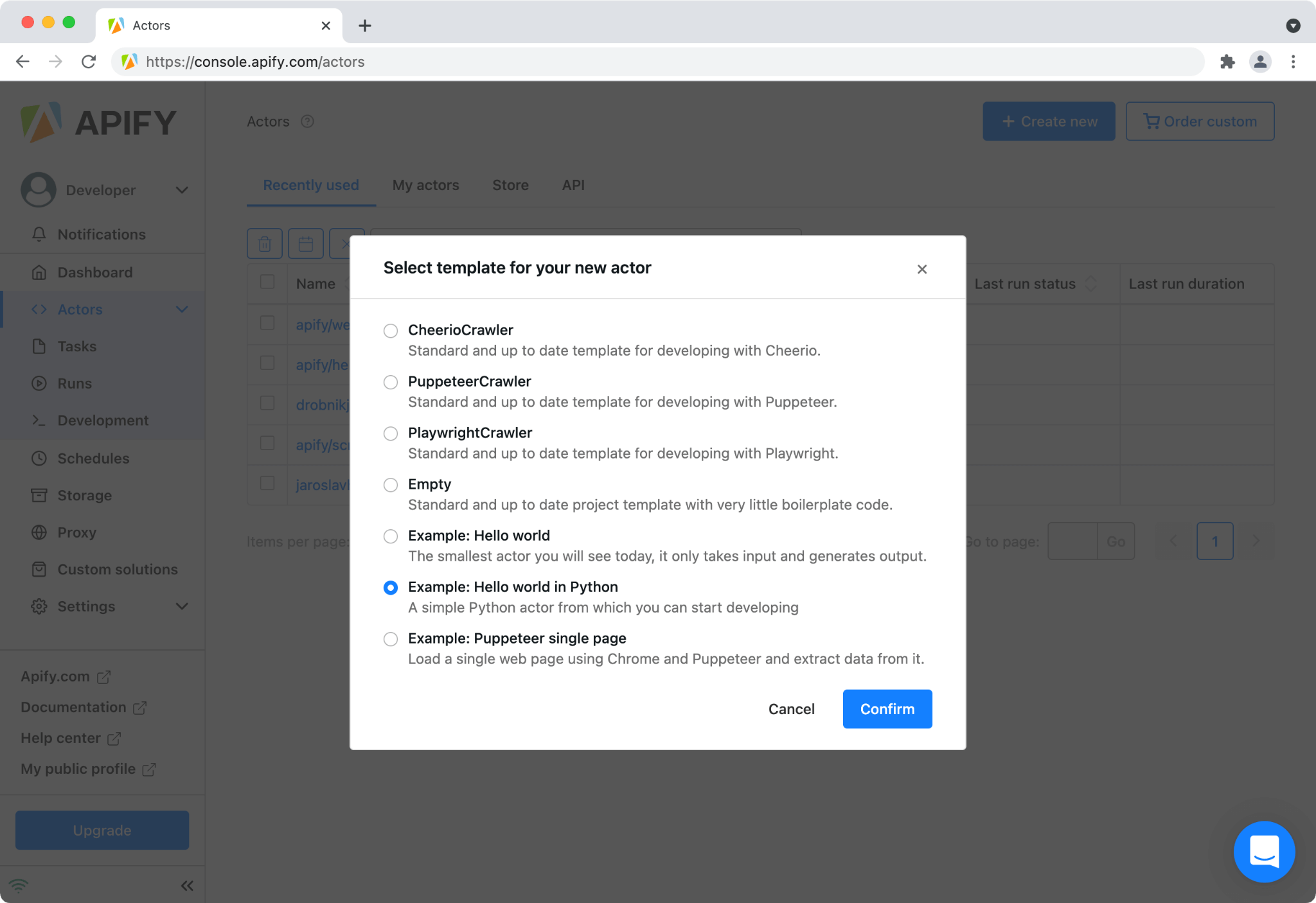Open Tasks file icon in sidebar

(x=39, y=346)
